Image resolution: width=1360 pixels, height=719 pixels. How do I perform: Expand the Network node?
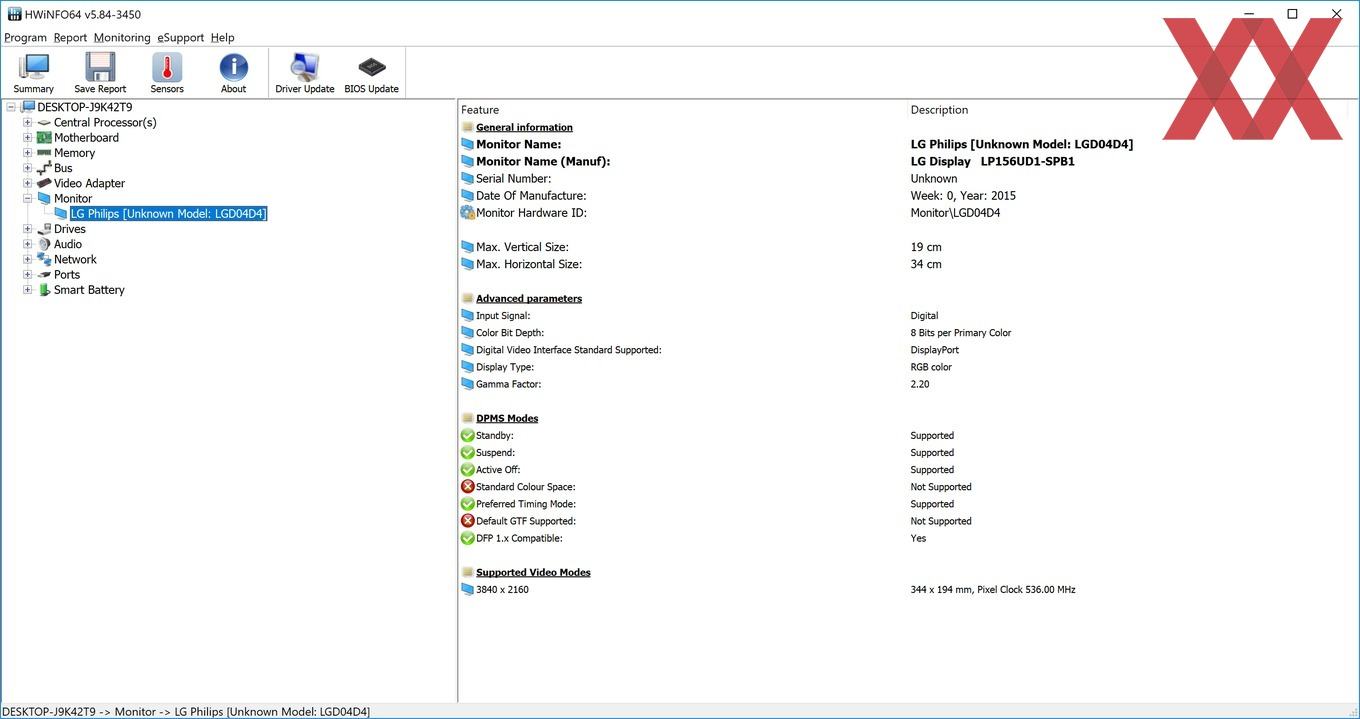click(x=28, y=259)
